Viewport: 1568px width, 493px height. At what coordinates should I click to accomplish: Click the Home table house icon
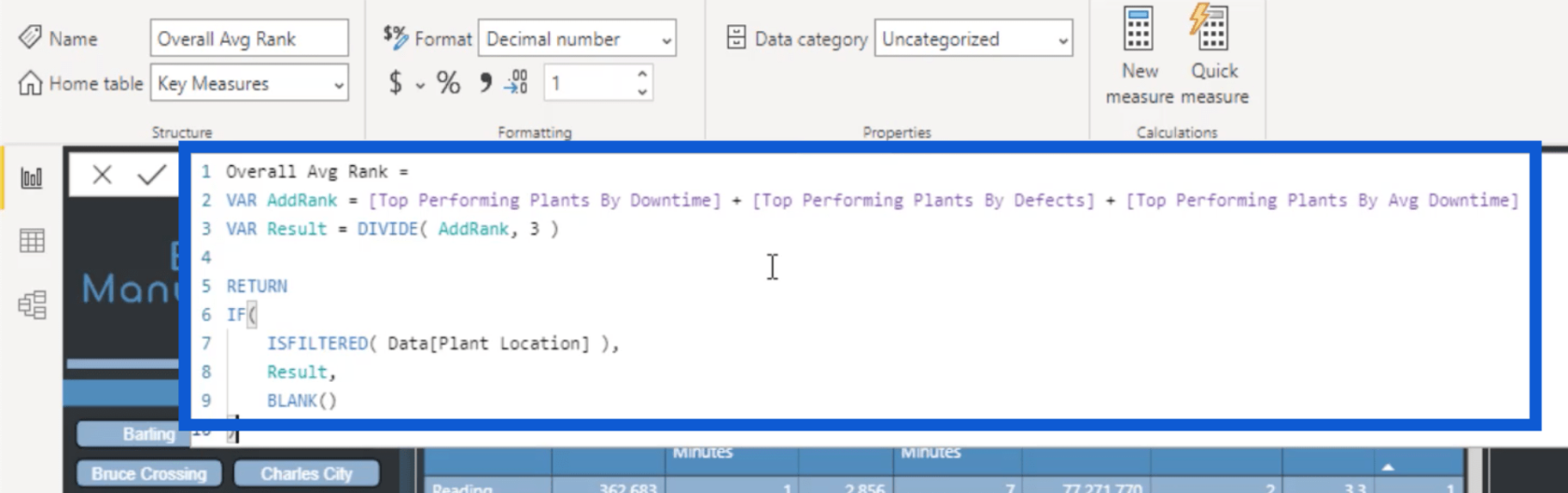(30, 83)
